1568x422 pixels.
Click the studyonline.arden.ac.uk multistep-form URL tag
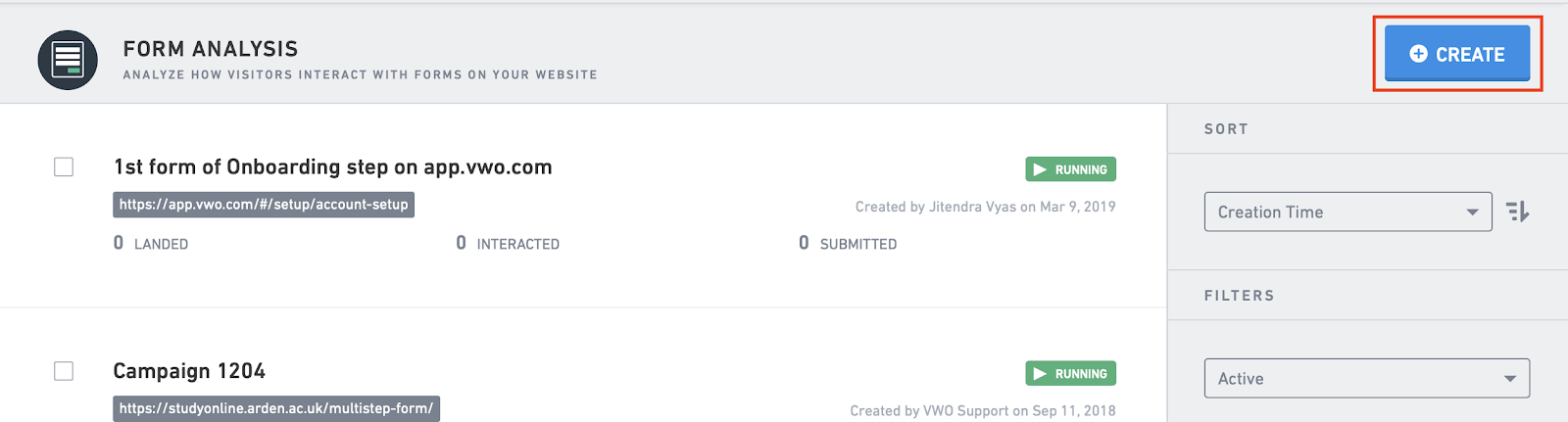pos(276,408)
